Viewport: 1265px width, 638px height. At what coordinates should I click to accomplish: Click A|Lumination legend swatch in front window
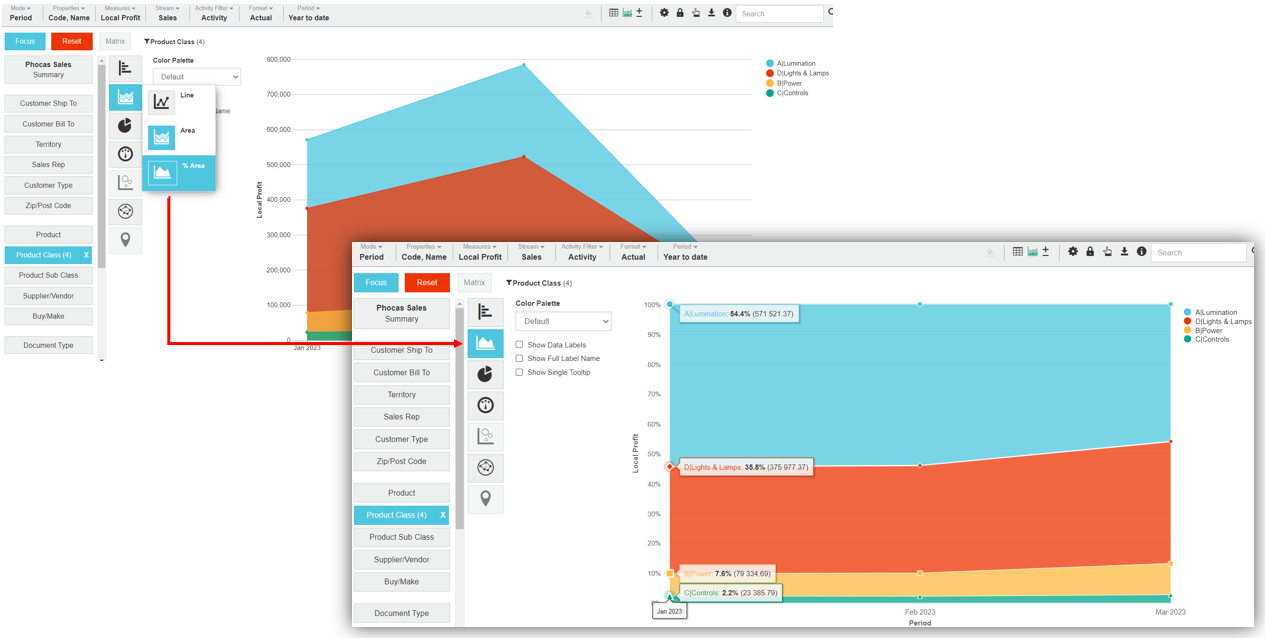pyautogui.click(x=1187, y=313)
